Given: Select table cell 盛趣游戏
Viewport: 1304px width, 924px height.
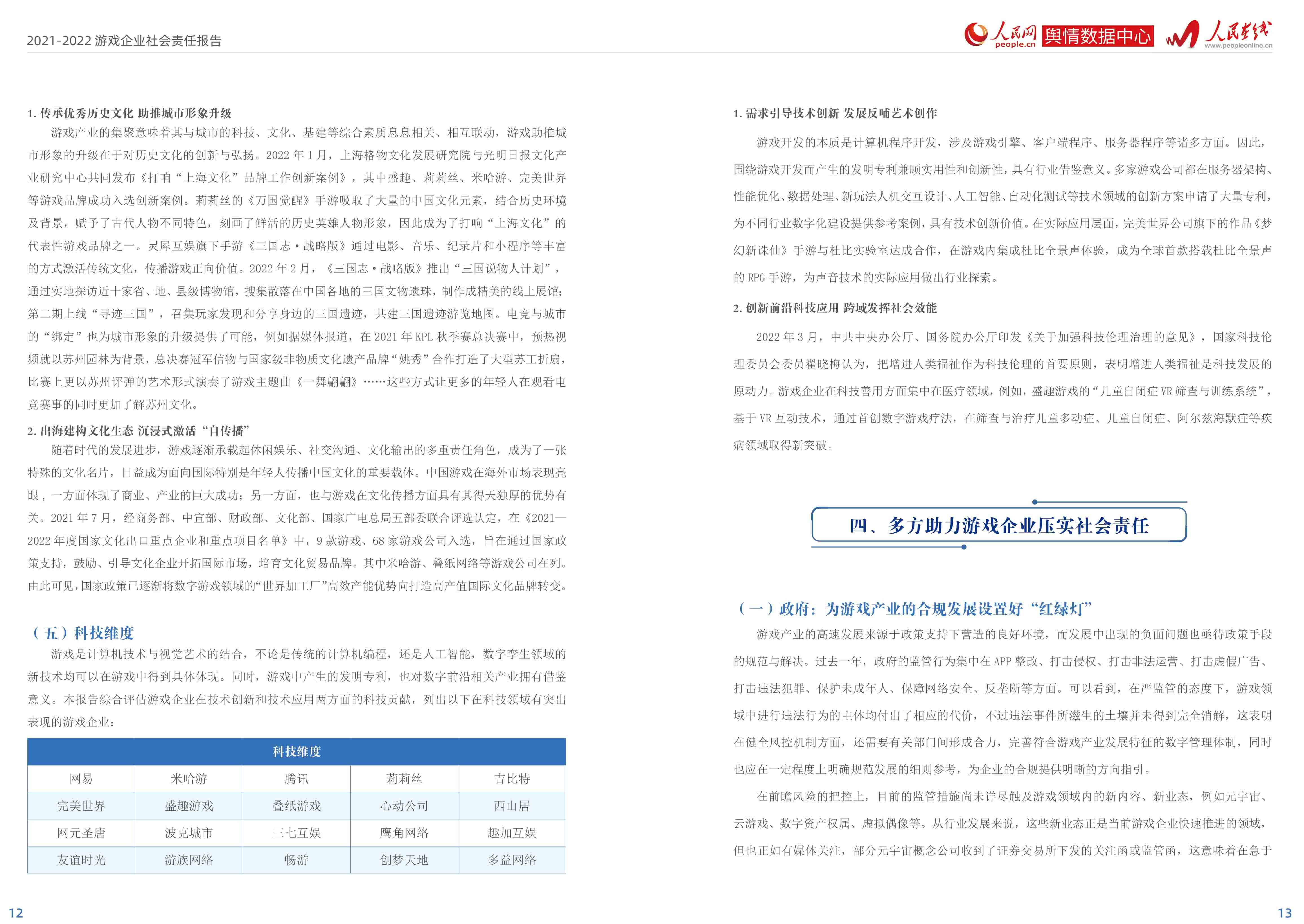Looking at the screenshot, I should pos(189,806).
